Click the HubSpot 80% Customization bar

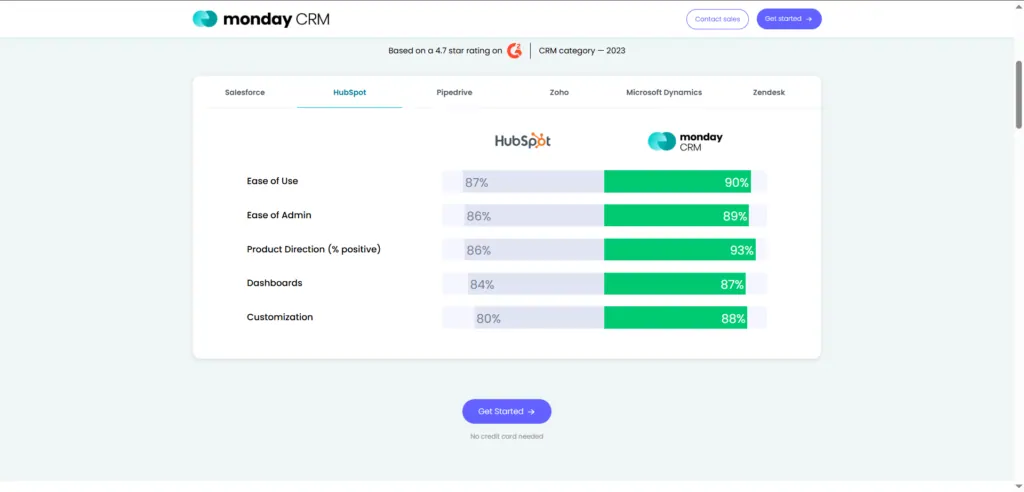539,318
